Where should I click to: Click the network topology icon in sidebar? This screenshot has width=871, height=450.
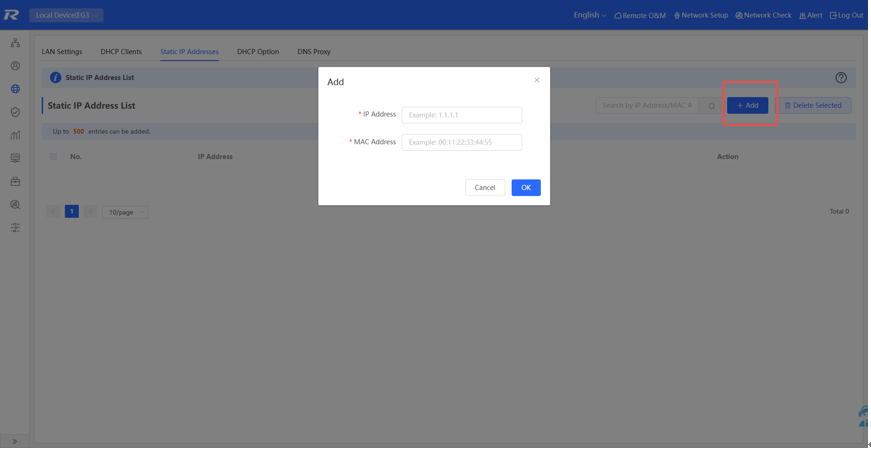pyautogui.click(x=15, y=43)
